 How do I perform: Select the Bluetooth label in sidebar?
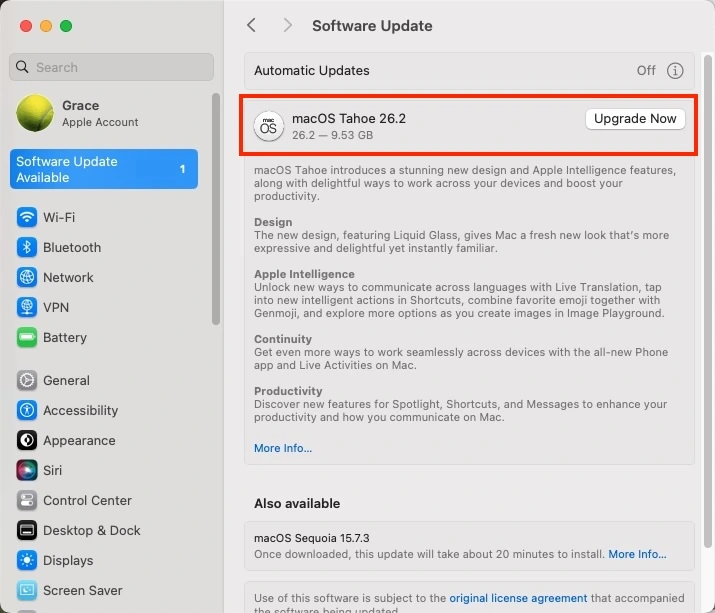(72, 247)
